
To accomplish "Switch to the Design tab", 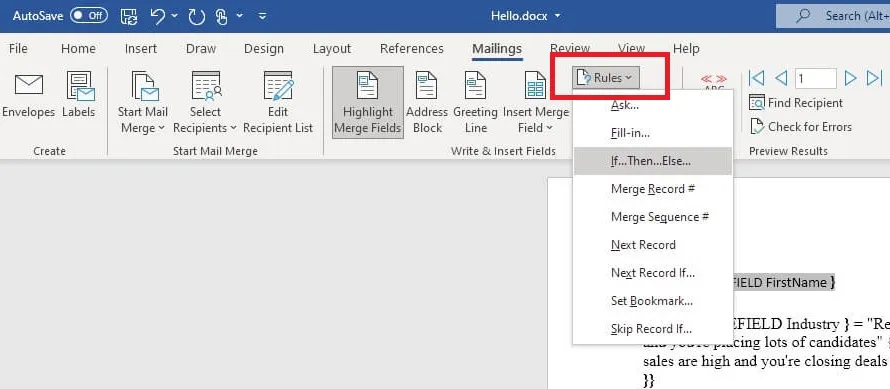I will (263, 49).
